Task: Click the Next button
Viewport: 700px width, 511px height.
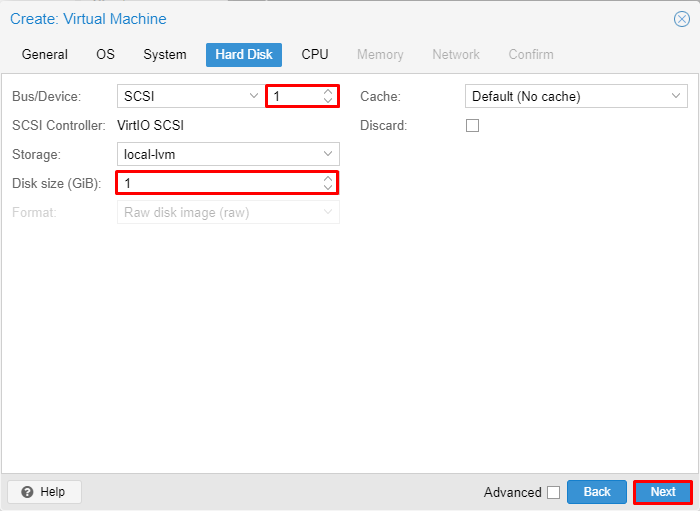Action: (x=663, y=492)
